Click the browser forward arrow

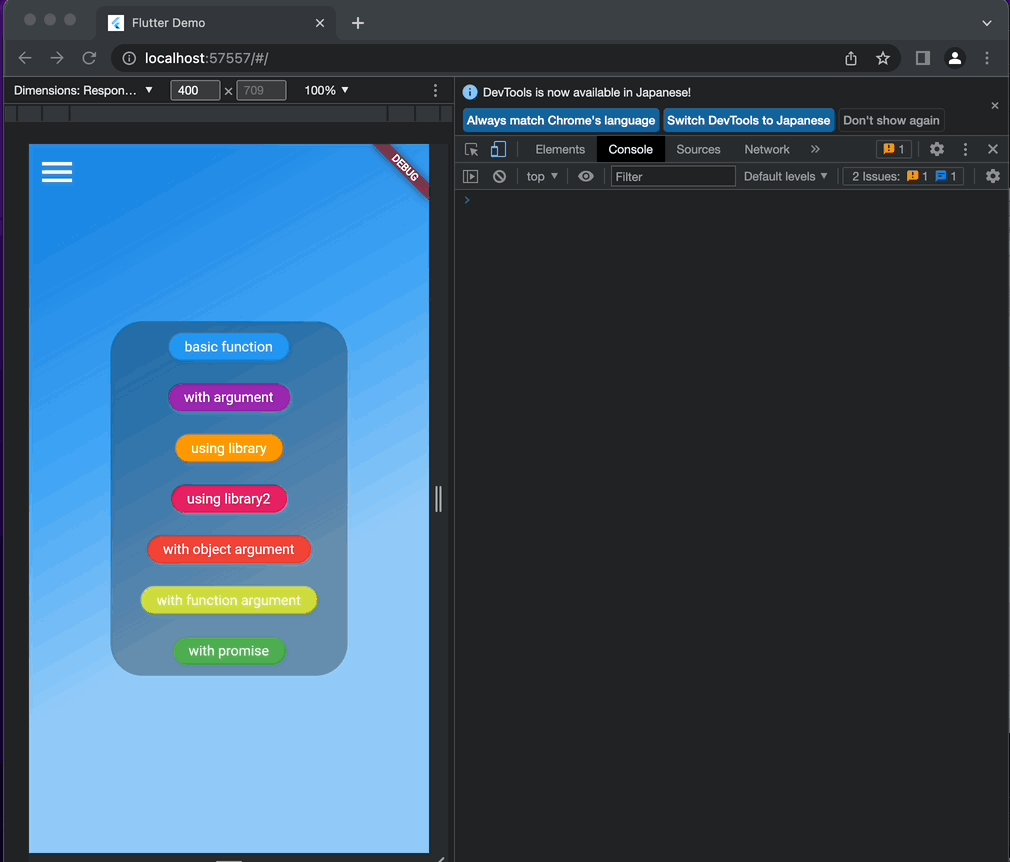(x=57, y=58)
